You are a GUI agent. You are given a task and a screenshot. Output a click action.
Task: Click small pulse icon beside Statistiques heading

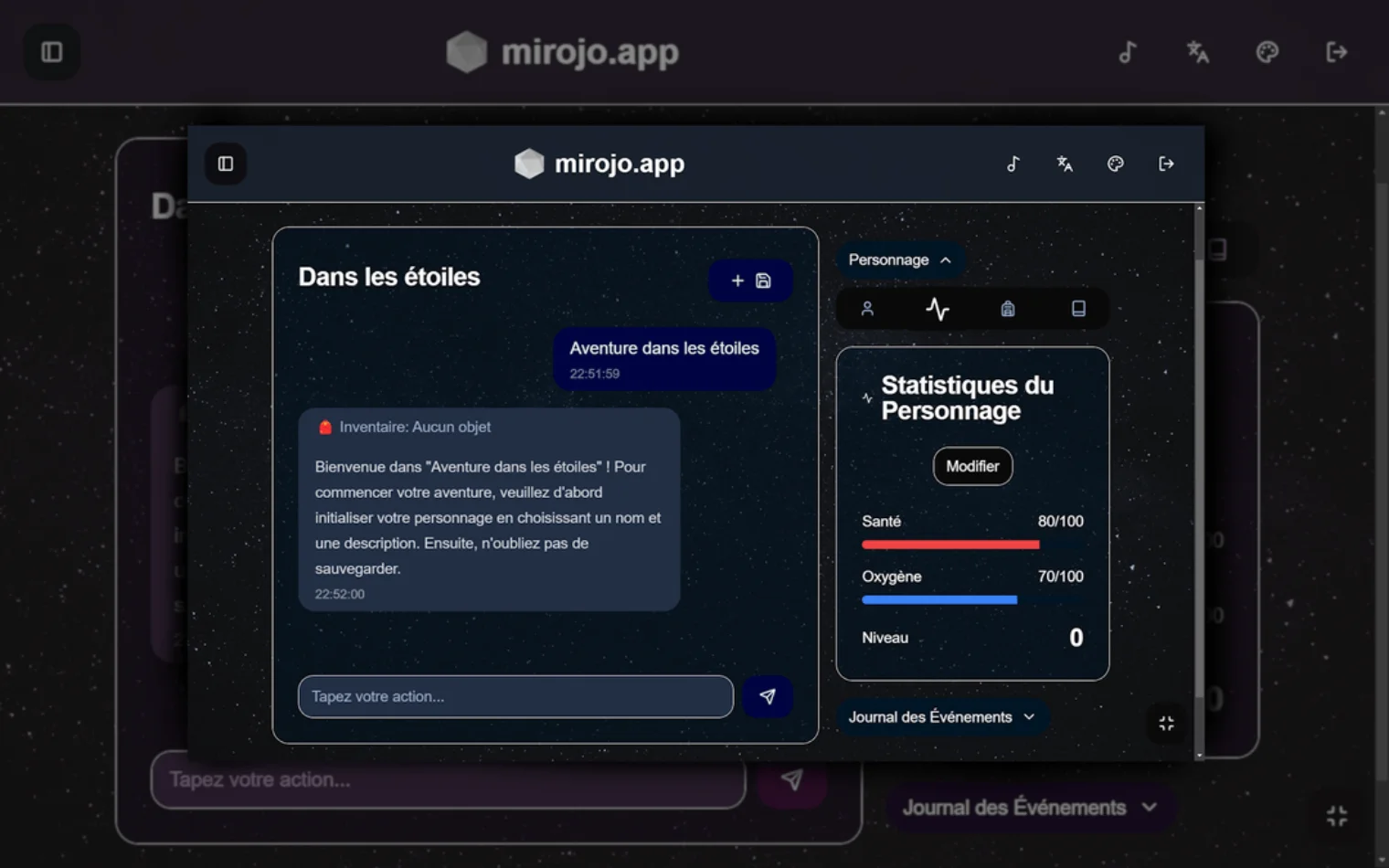tap(867, 398)
